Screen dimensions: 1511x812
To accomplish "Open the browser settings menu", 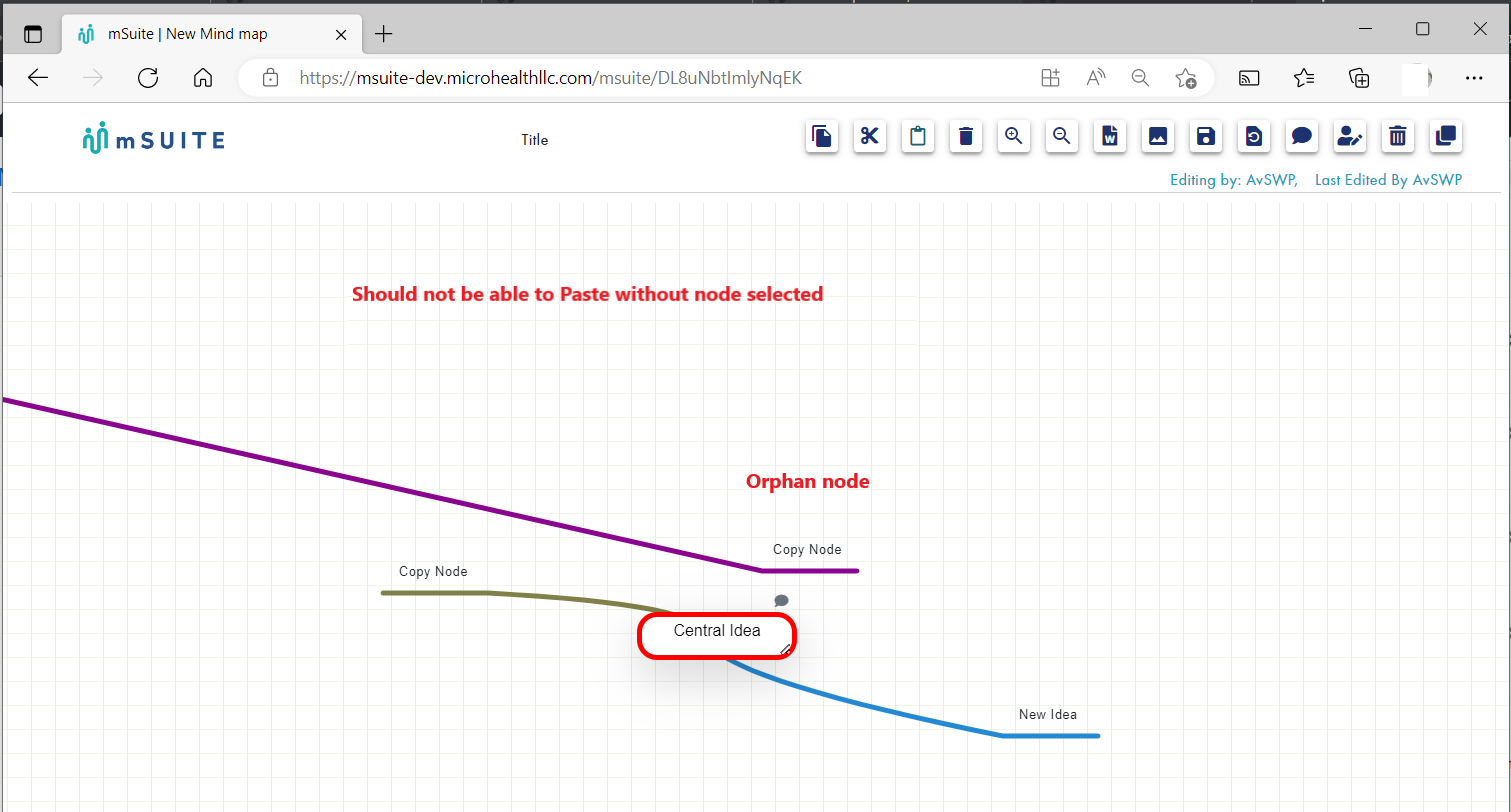I will coord(1475,77).
